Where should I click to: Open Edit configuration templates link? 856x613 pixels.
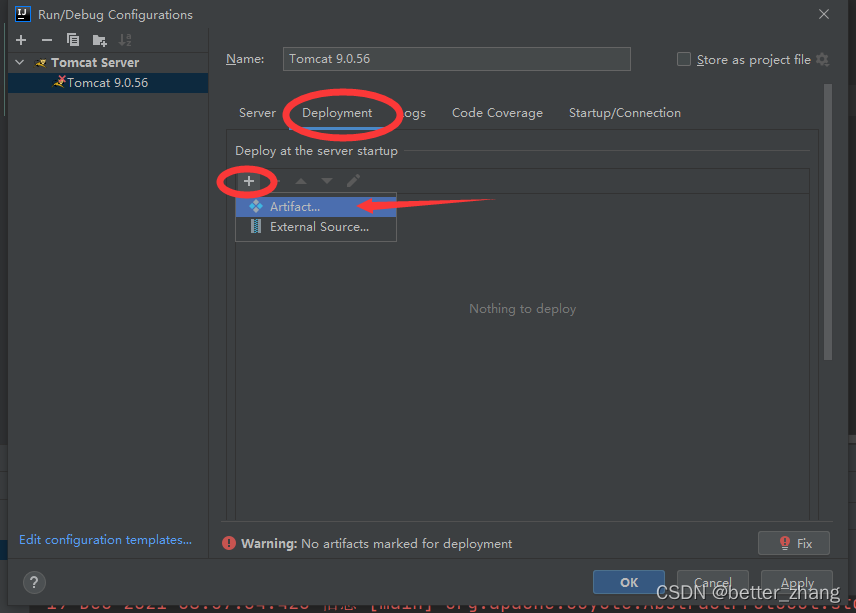105,540
